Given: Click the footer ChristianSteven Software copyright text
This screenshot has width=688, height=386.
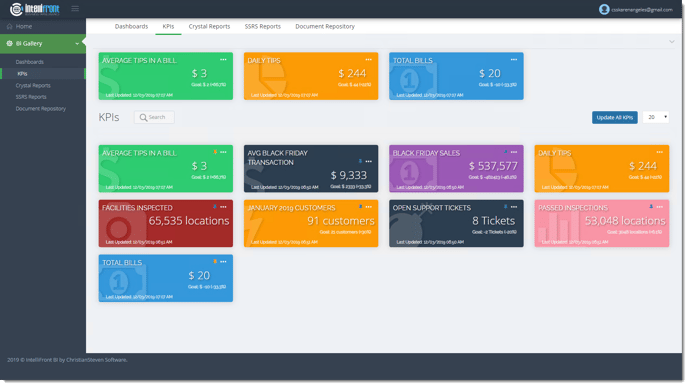Looking at the screenshot, I should 67,360.
